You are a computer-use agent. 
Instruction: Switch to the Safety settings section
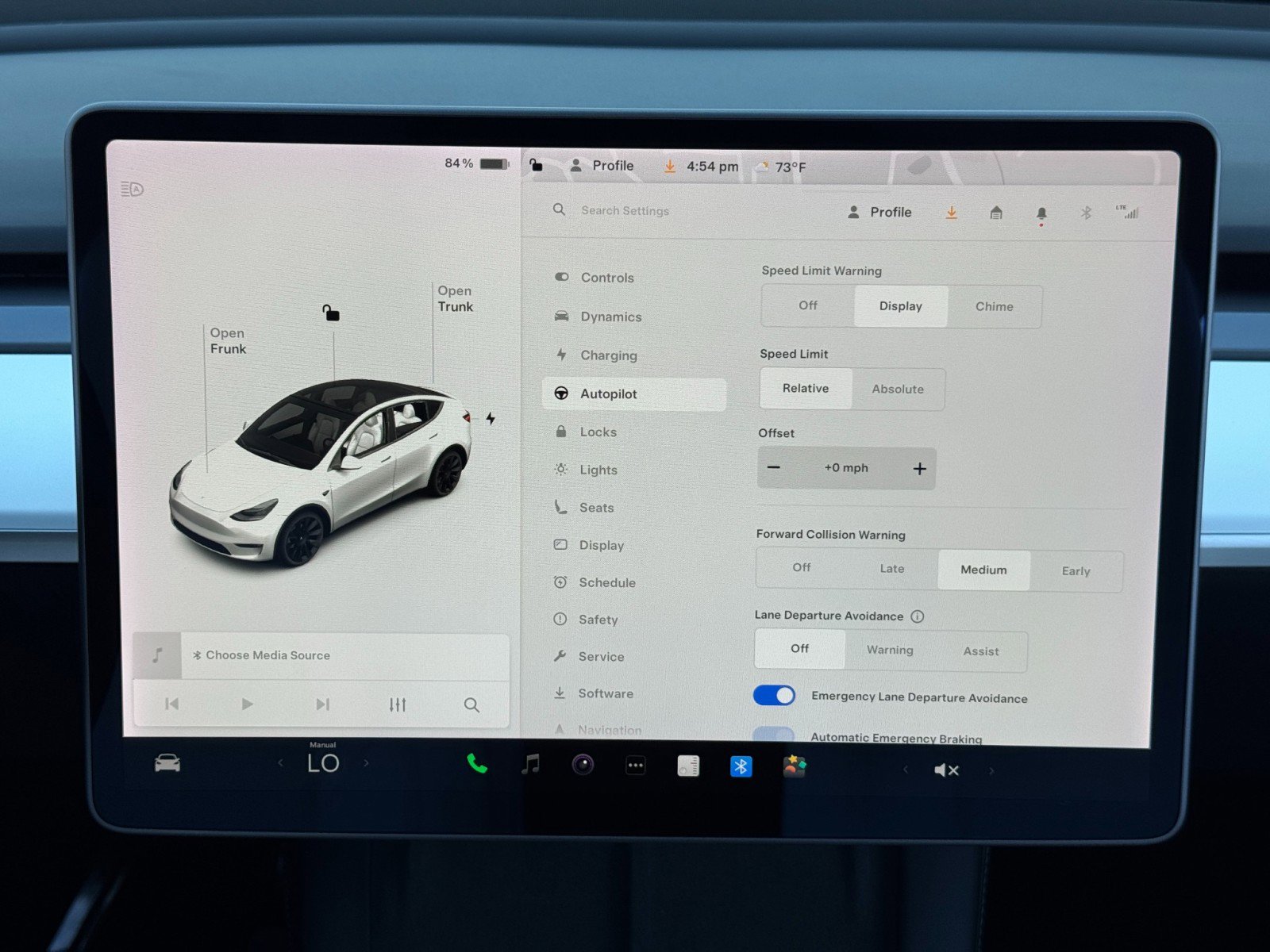598,620
